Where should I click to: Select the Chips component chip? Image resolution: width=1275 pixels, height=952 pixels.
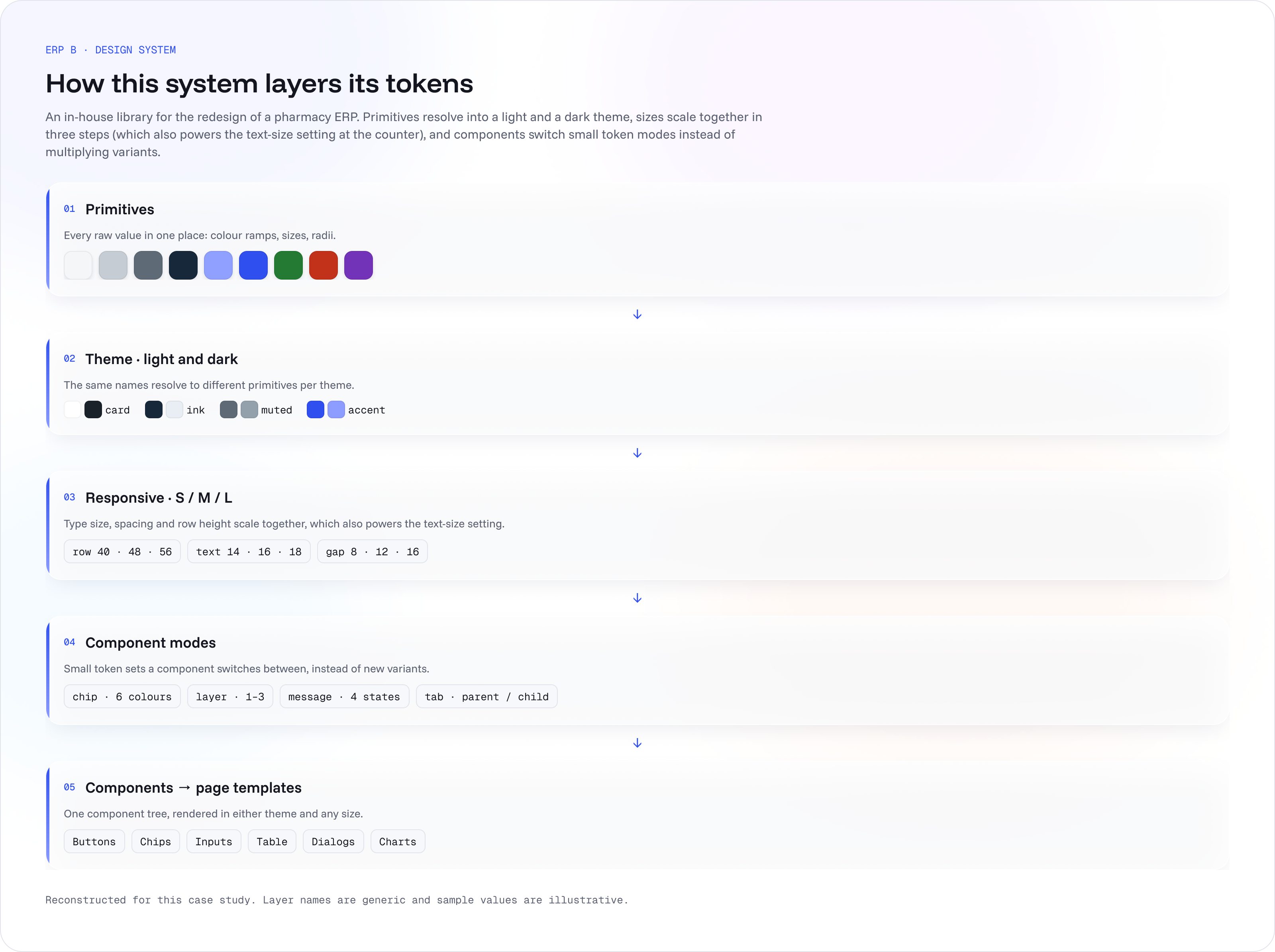coord(156,842)
